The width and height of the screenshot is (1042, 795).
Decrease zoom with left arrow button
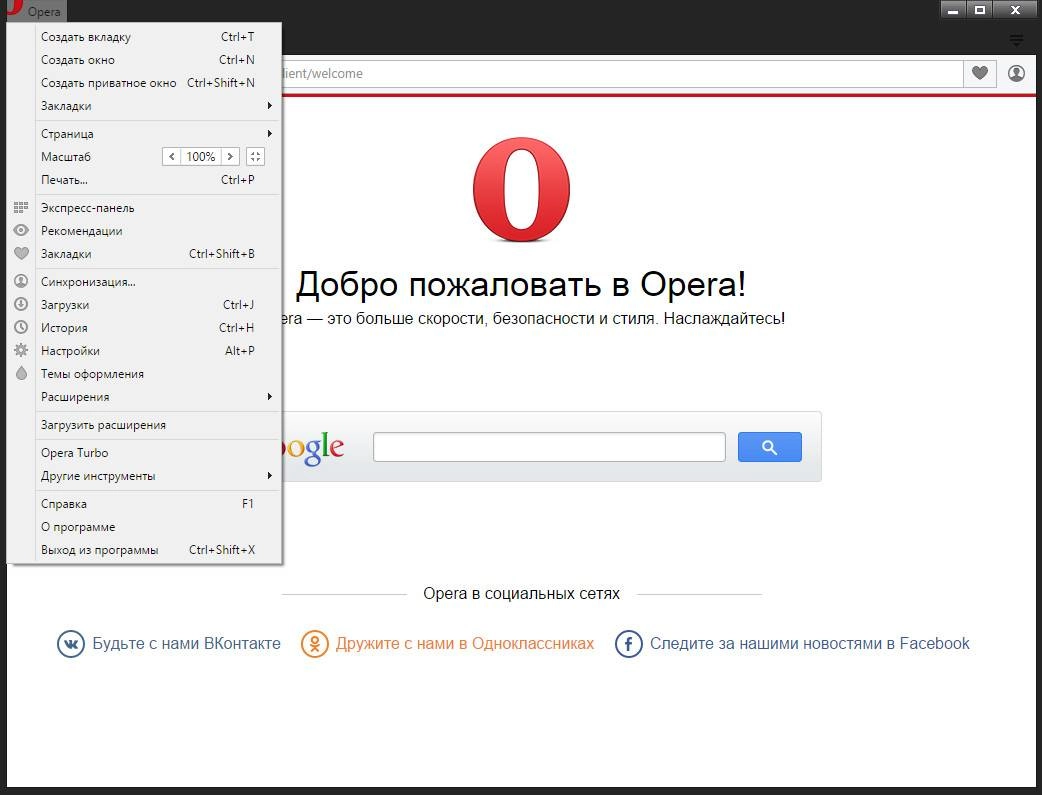[171, 157]
